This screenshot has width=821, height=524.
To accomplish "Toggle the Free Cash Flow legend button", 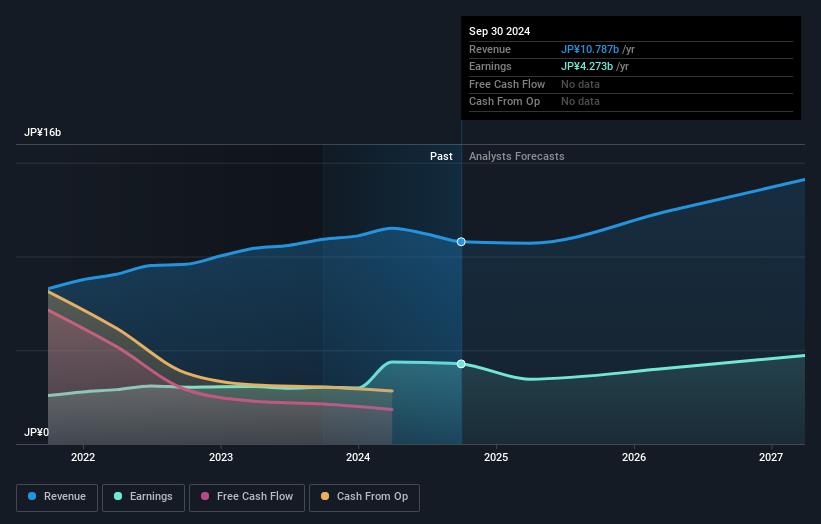I will pos(247,497).
